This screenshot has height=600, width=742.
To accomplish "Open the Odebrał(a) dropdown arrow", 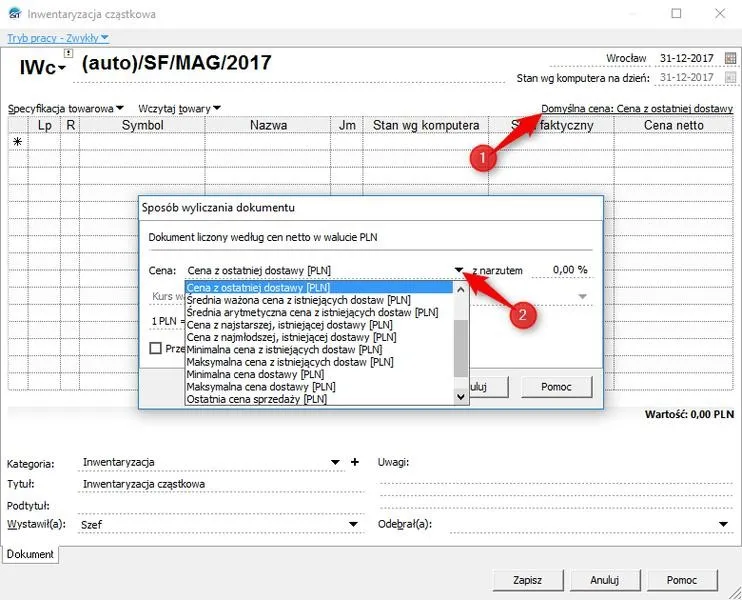I will coord(723,524).
